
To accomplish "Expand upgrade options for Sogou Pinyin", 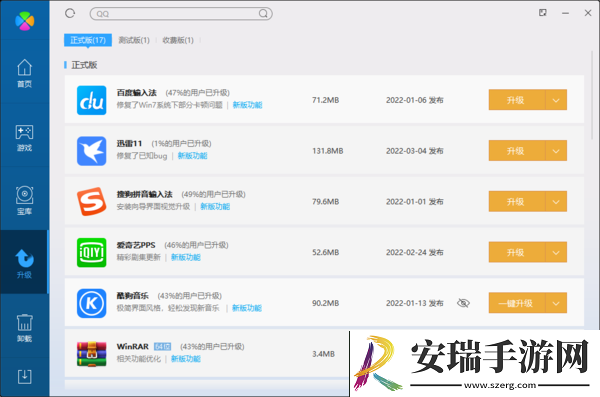I will [556, 201].
